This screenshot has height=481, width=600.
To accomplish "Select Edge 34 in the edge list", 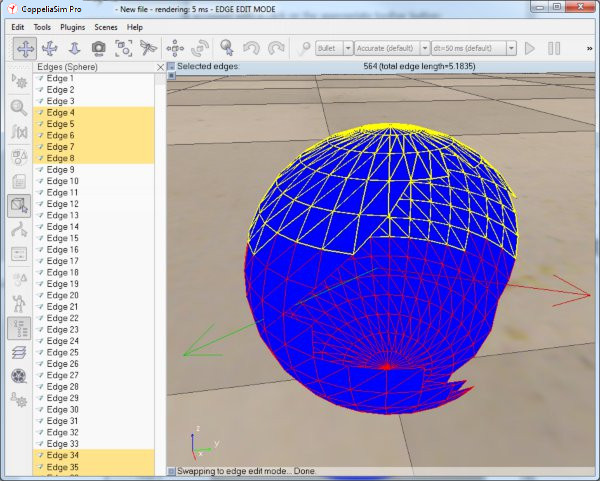I will (94, 455).
